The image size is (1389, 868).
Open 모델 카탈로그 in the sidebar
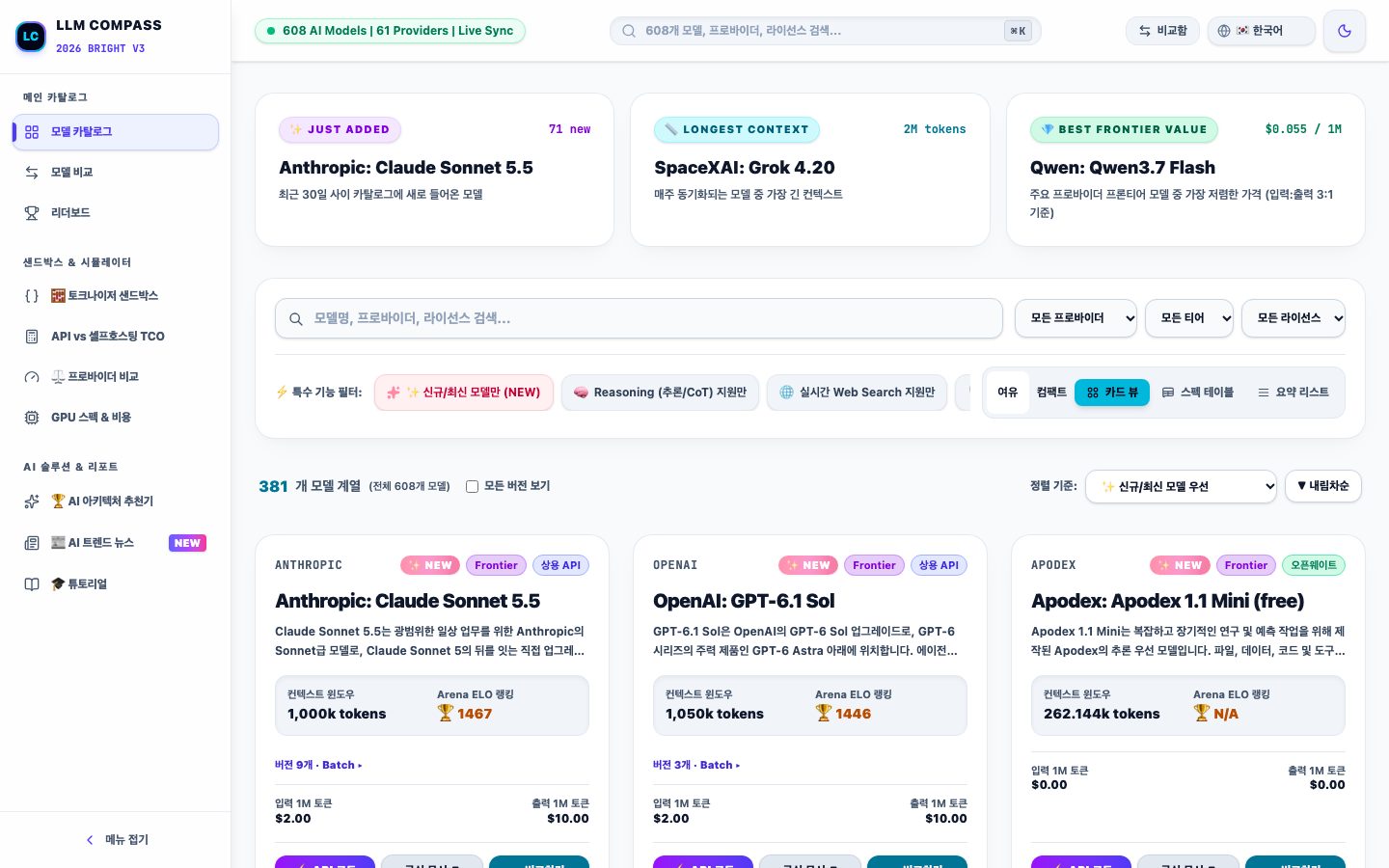(x=116, y=132)
